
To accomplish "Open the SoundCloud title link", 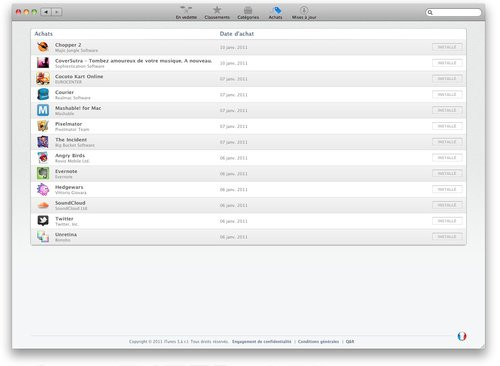I will [70, 203].
